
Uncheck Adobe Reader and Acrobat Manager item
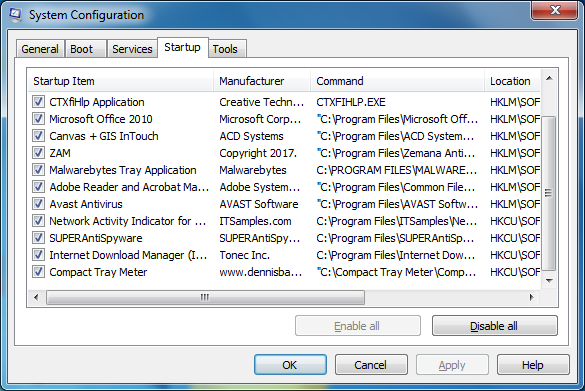[38, 187]
